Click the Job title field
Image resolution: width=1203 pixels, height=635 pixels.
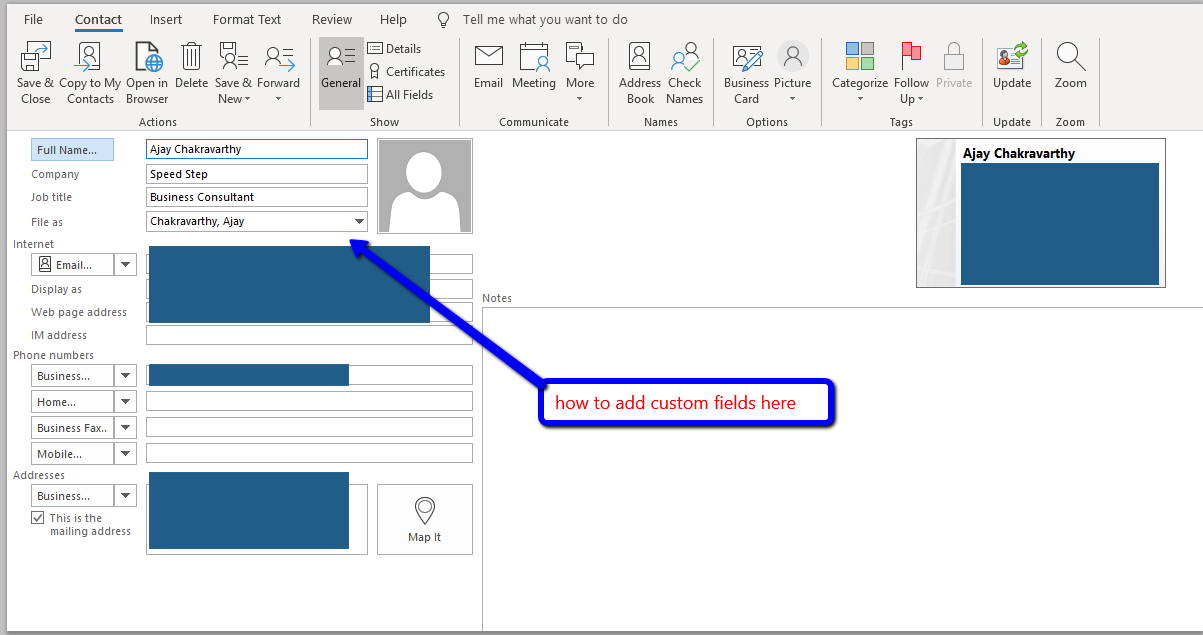(x=257, y=197)
